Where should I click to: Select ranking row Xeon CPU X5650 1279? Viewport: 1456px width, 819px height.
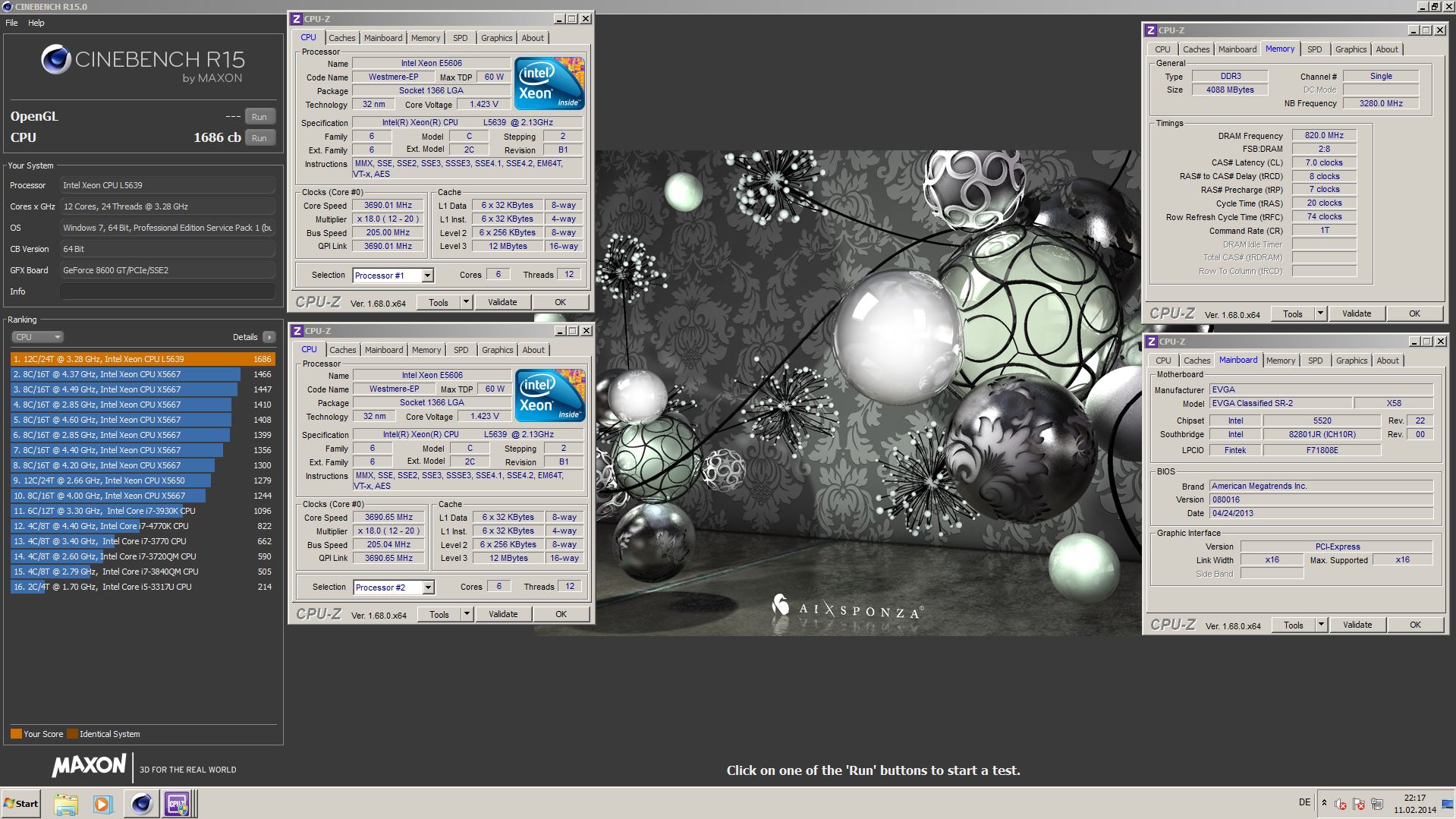pyautogui.click(x=143, y=480)
